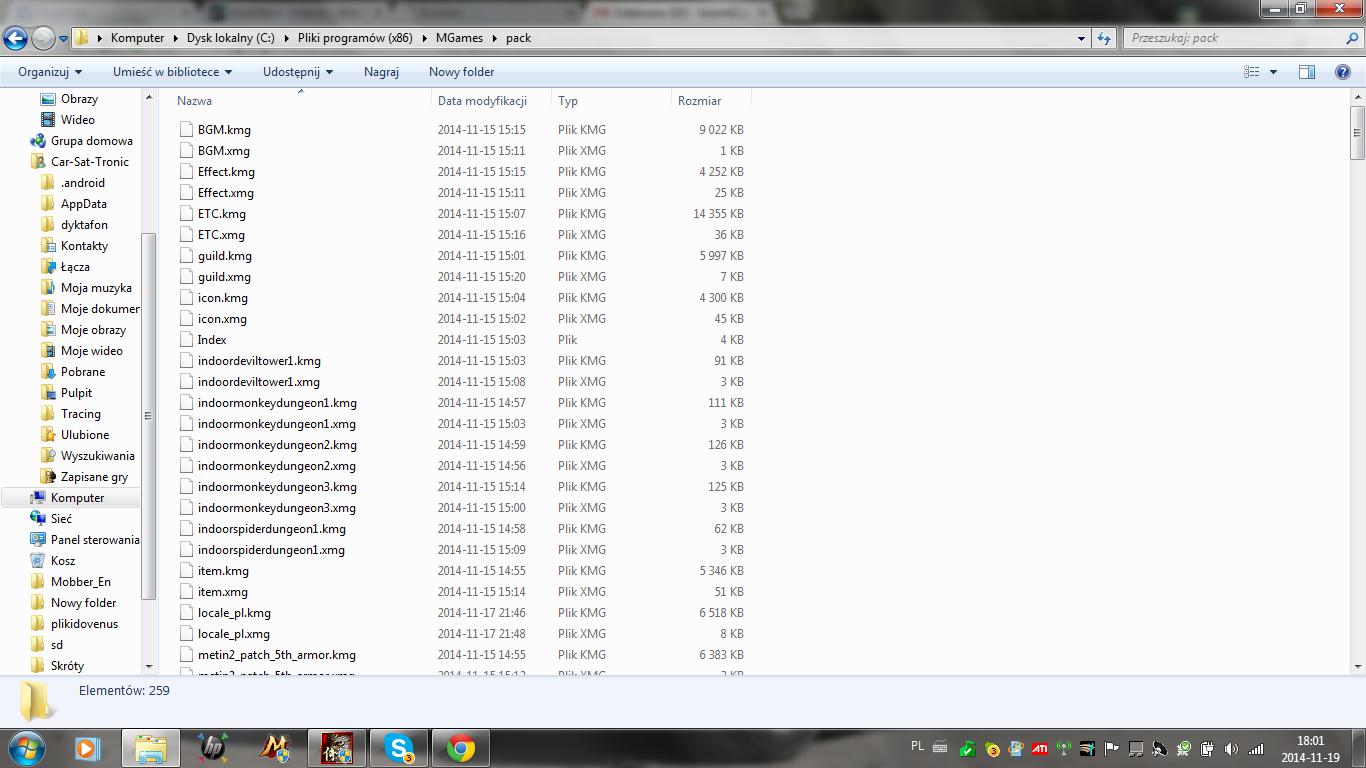This screenshot has width=1366, height=768.
Task: Select Komputer in the navigation pane
Action: (x=77, y=498)
